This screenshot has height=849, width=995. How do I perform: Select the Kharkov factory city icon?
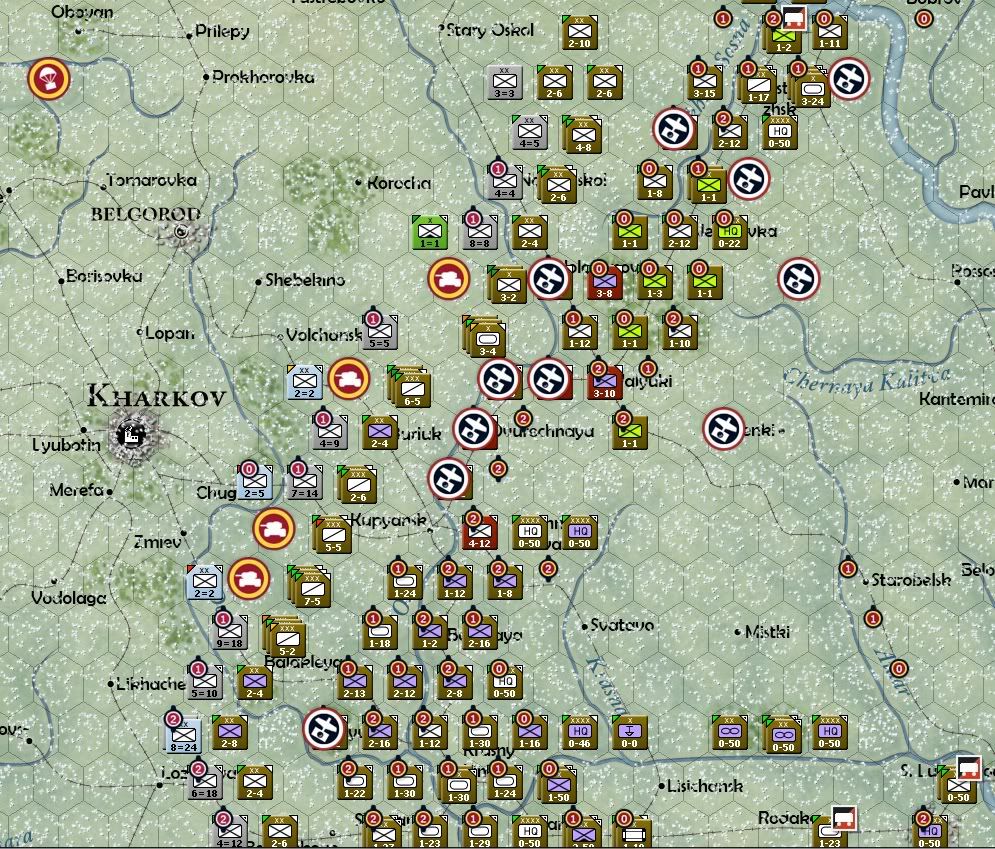tap(132, 436)
